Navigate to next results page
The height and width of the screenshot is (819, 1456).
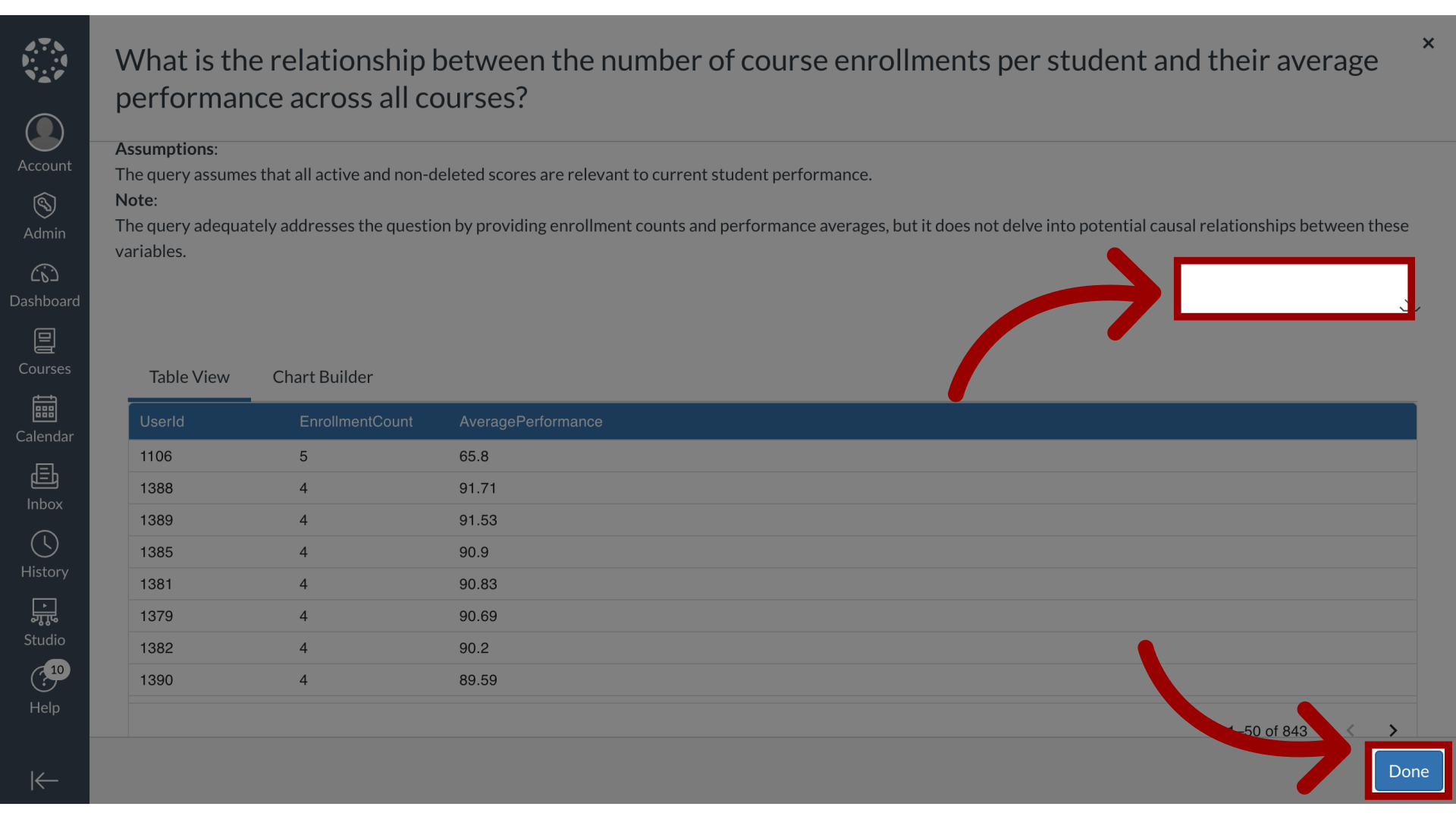pyautogui.click(x=1392, y=730)
